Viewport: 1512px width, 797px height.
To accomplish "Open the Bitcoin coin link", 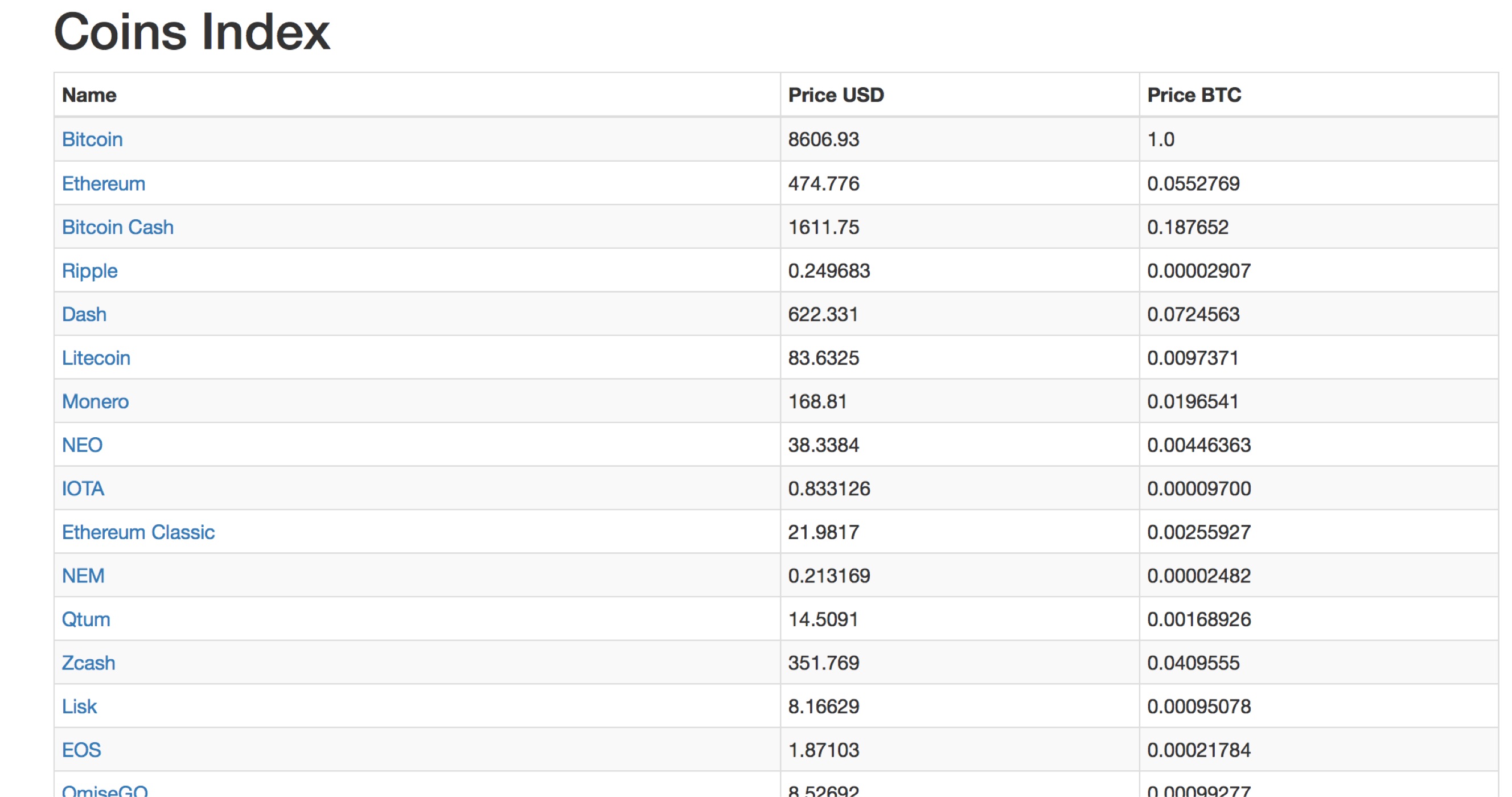I will [92, 139].
